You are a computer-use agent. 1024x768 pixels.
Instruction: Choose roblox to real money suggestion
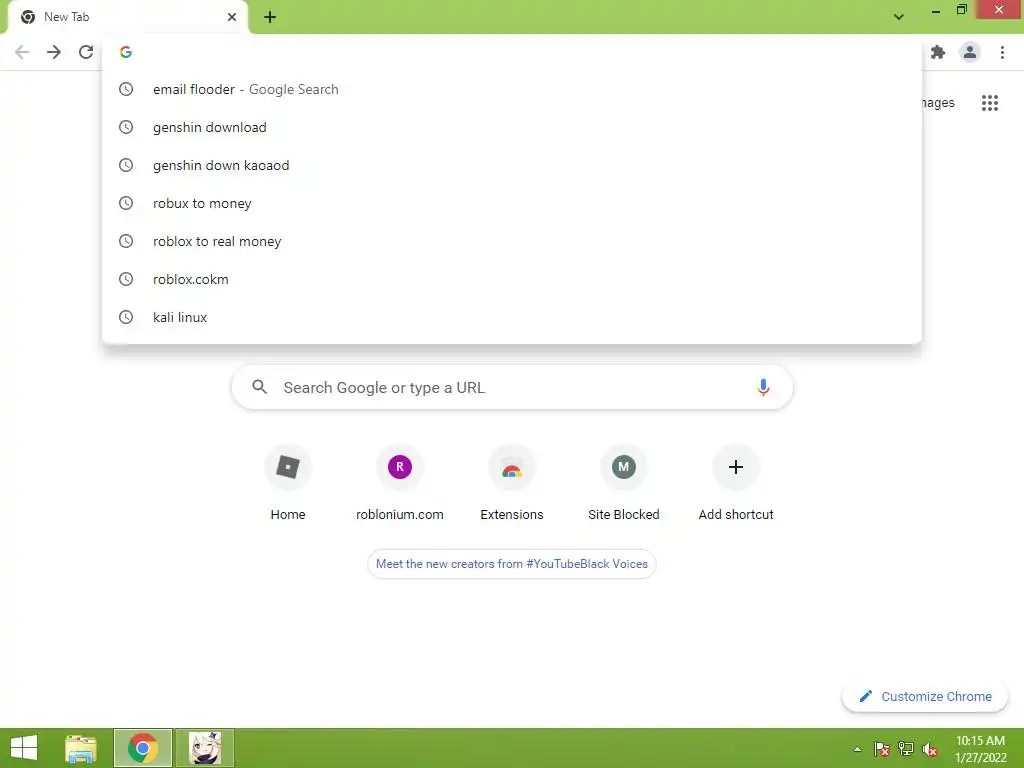coord(512,241)
